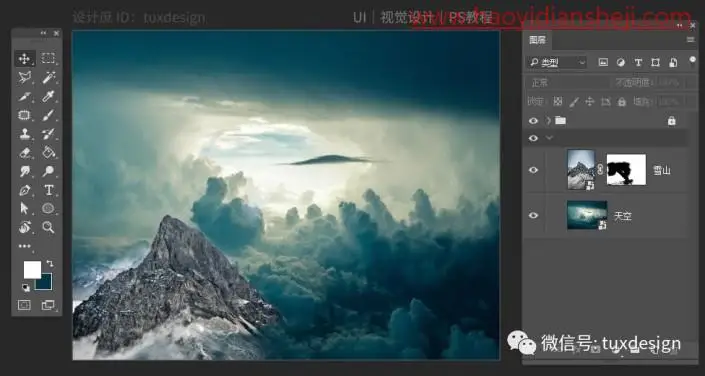705x376 pixels.
Task: Collapse the tools panel double arrows
Action: [44, 33]
